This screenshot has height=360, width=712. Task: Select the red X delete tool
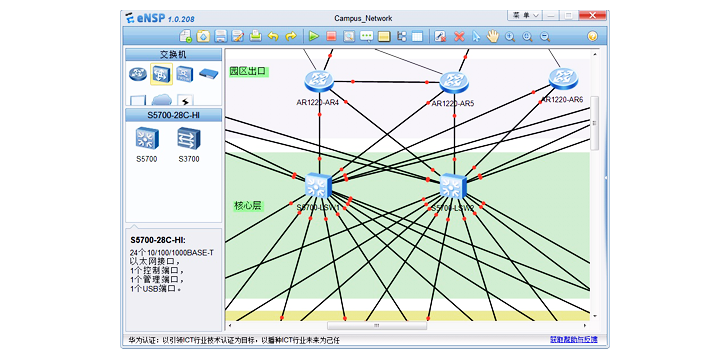tap(459, 36)
